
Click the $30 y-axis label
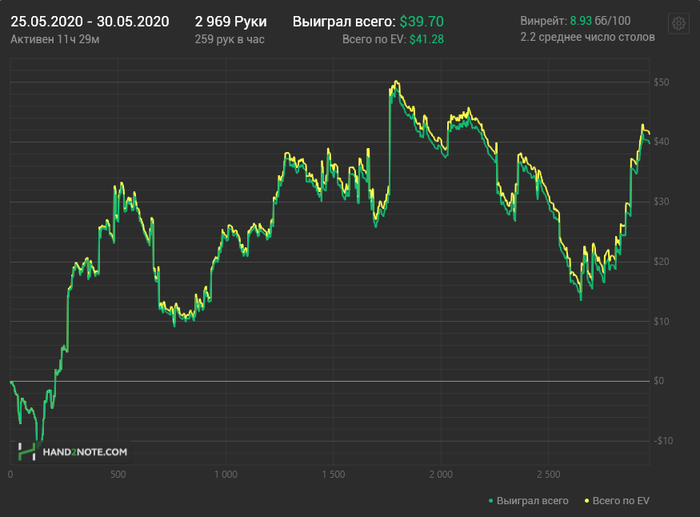[661, 201]
